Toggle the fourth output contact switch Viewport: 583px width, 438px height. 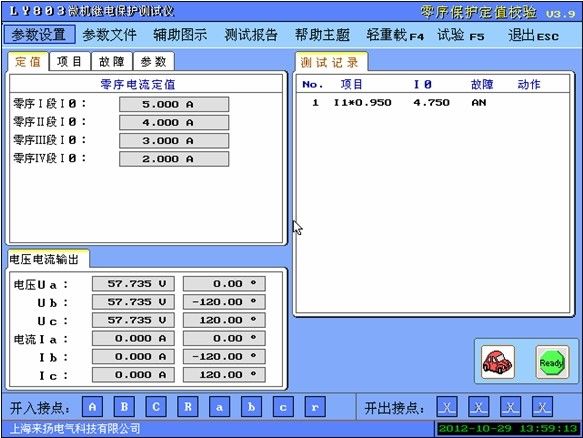point(542,407)
